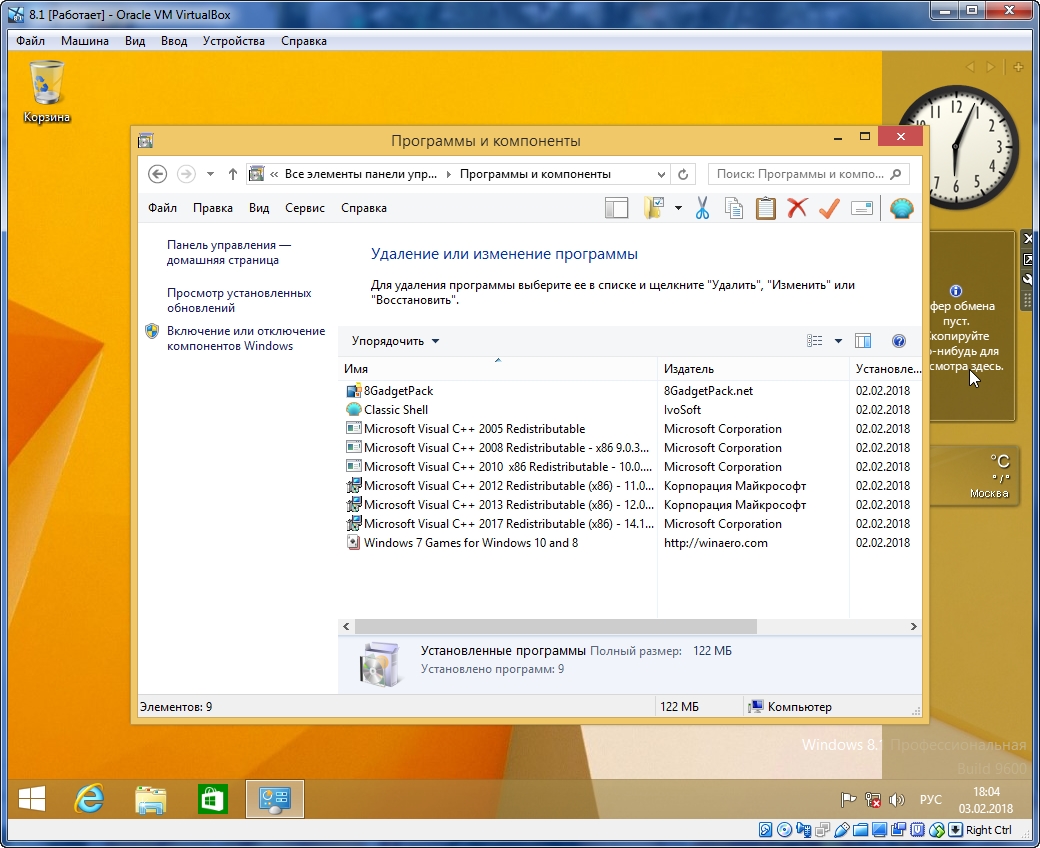This screenshot has height=848, width=1040.
Task: Click the Copy icon in toolbar
Action: [x=734, y=208]
